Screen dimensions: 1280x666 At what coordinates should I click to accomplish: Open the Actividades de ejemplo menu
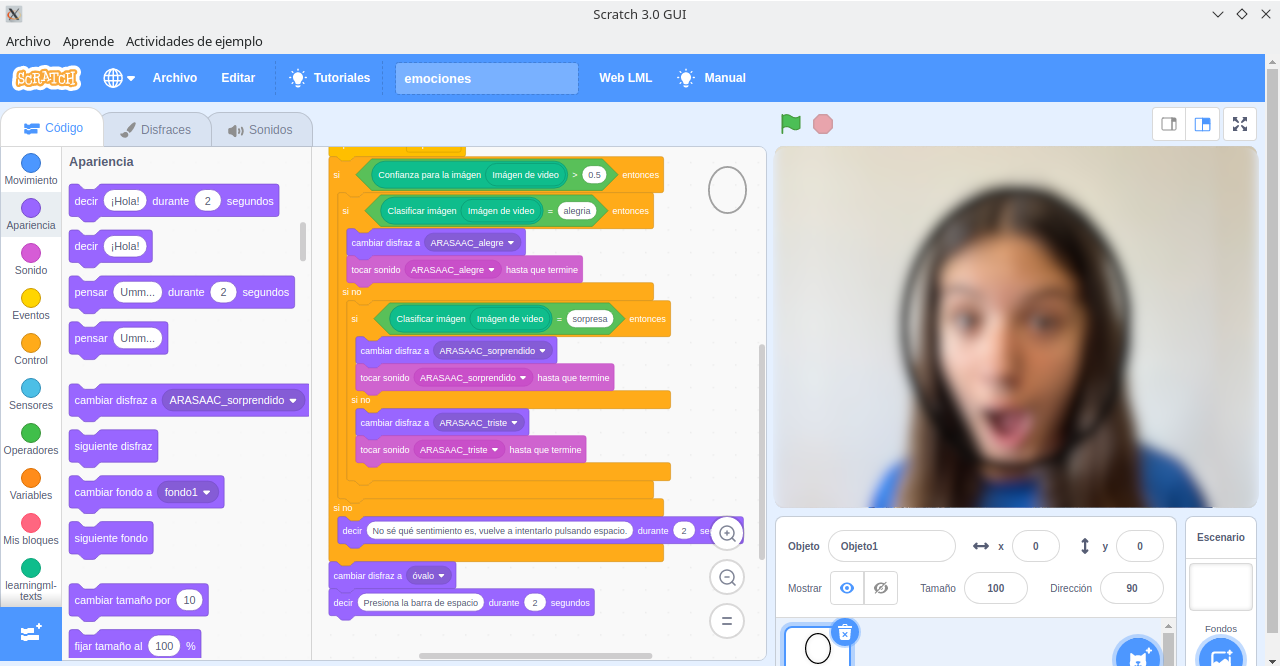pyautogui.click(x=193, y=42)
